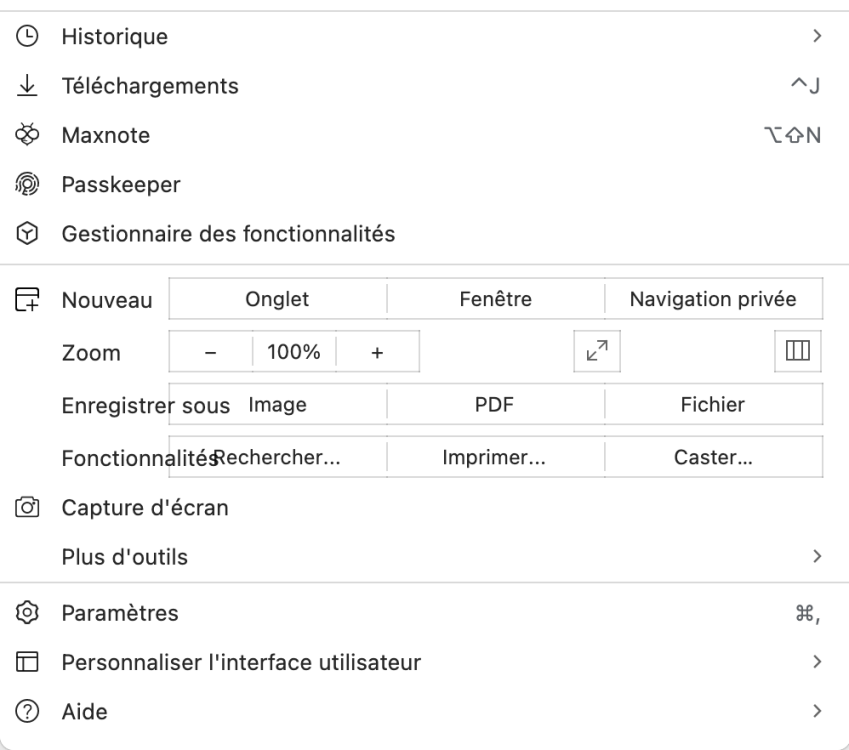
Task: Open Maxnote via its icon
Action: click(27, 135)
